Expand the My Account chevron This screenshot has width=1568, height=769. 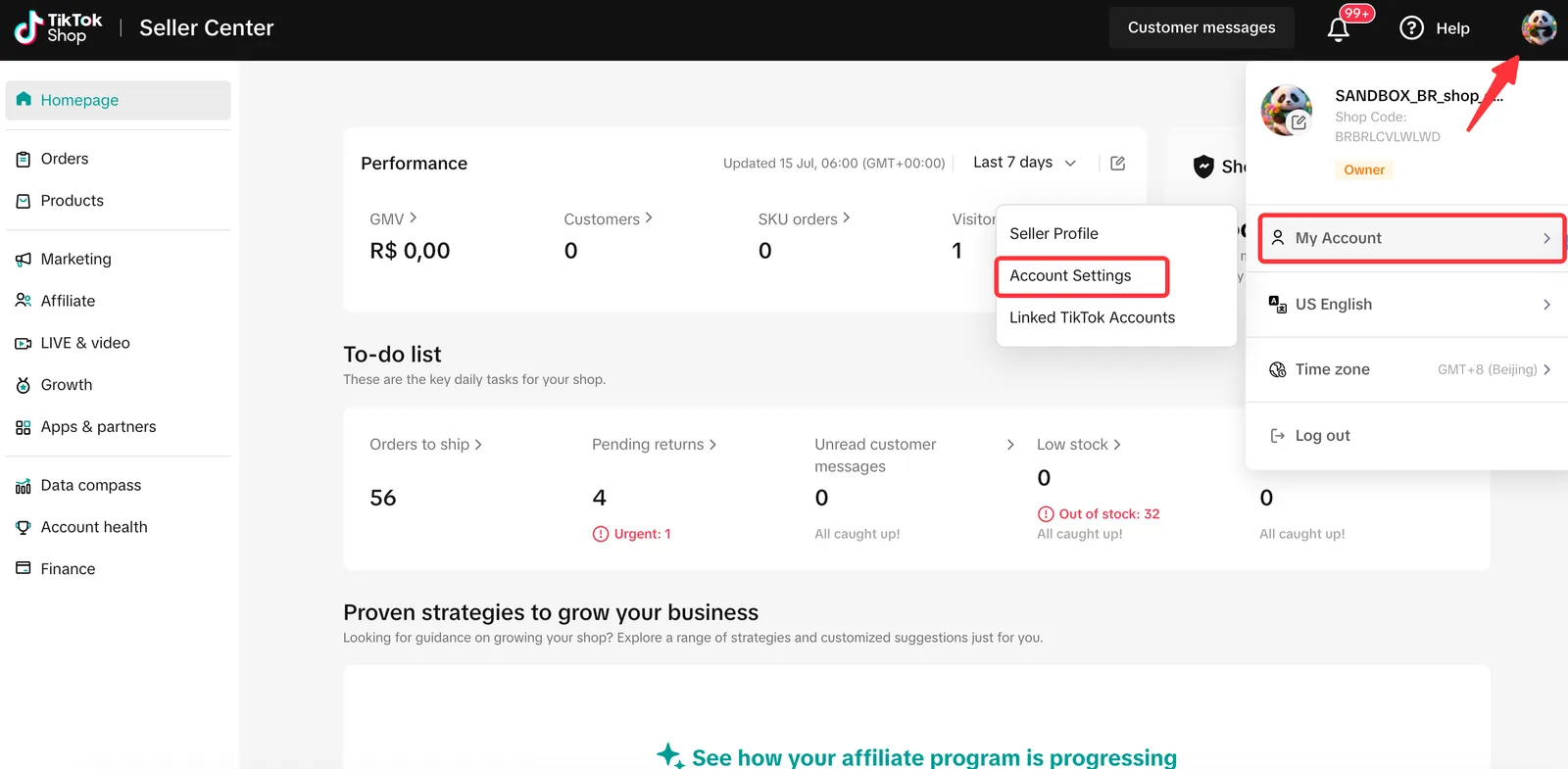tap(1546, 238)
